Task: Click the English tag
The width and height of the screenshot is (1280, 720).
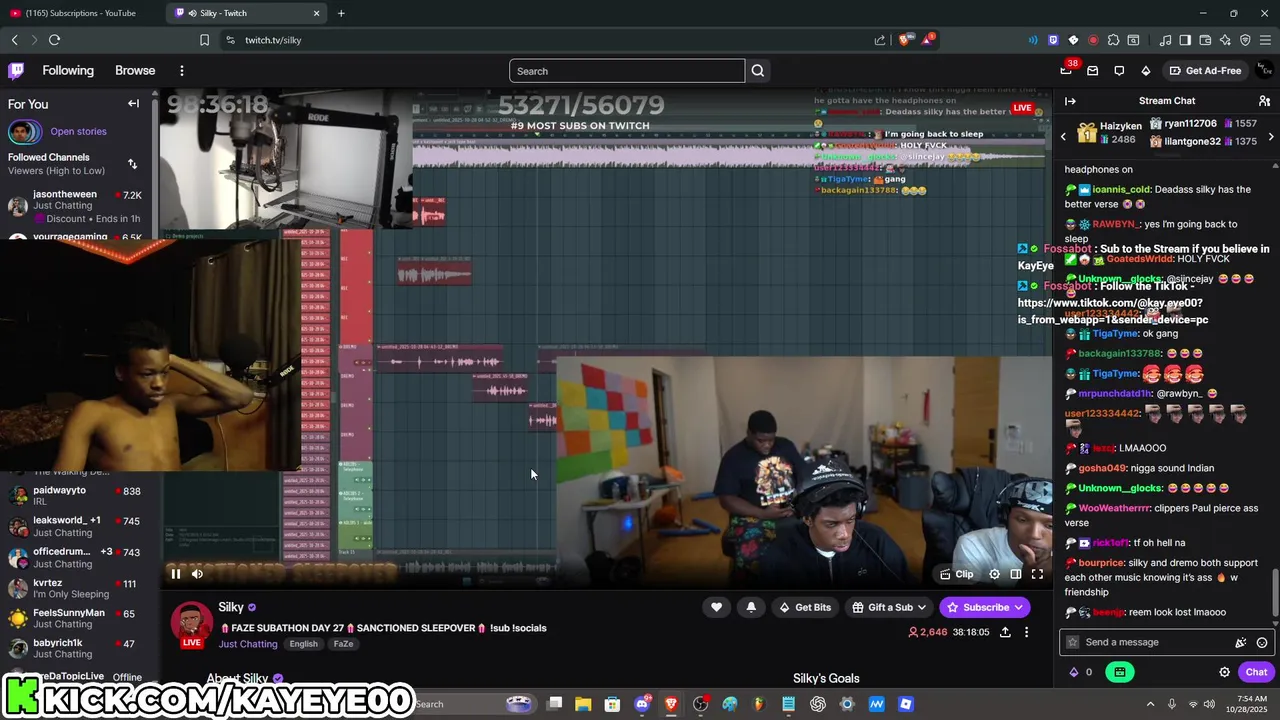Action: [x=303, y=644]
